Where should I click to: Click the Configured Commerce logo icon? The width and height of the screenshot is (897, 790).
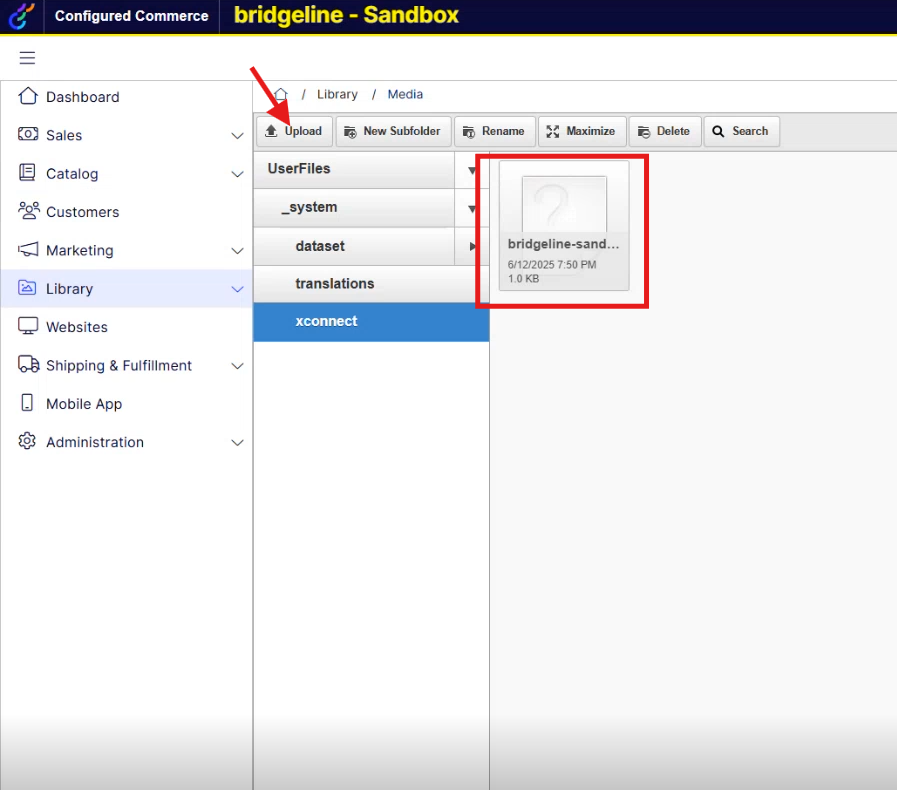tap(21, 16)
